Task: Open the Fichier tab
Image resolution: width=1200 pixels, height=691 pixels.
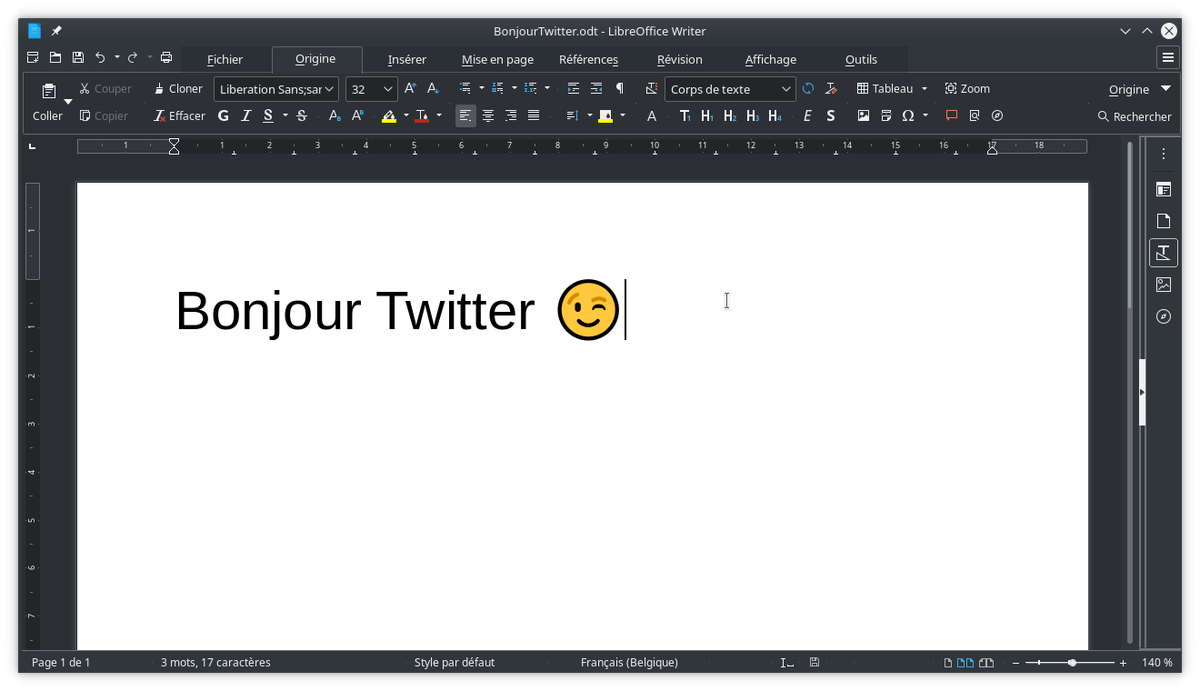Action: 225,60
